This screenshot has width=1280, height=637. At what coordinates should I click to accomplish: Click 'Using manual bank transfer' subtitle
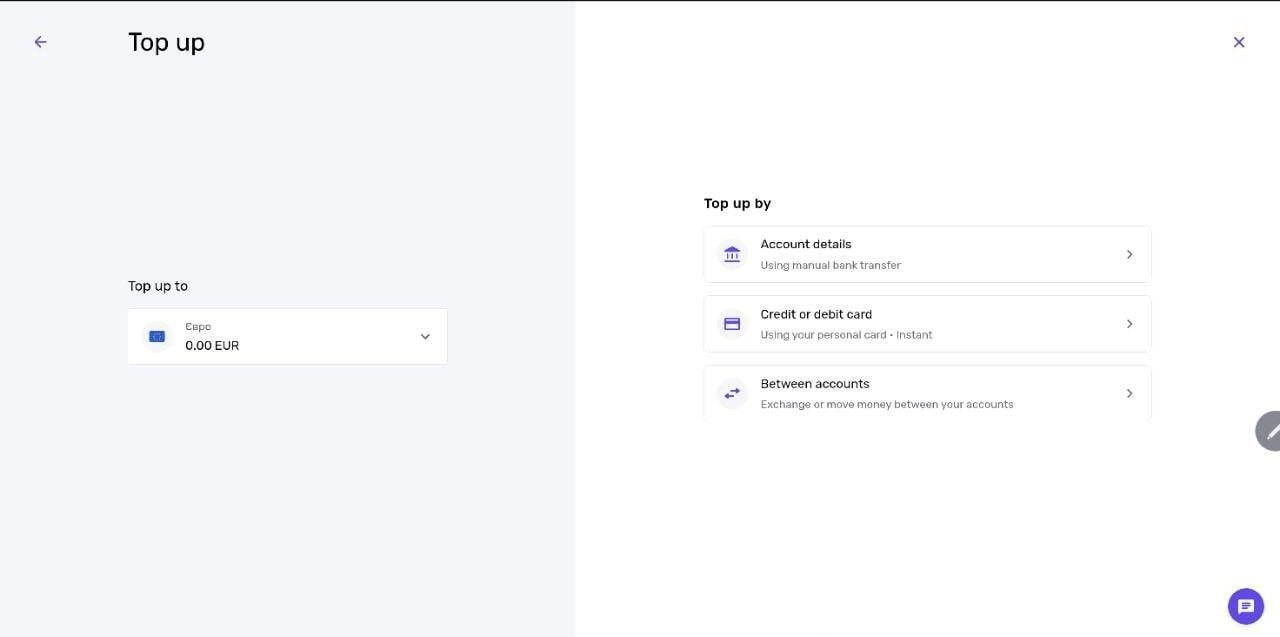pos(830,265)
